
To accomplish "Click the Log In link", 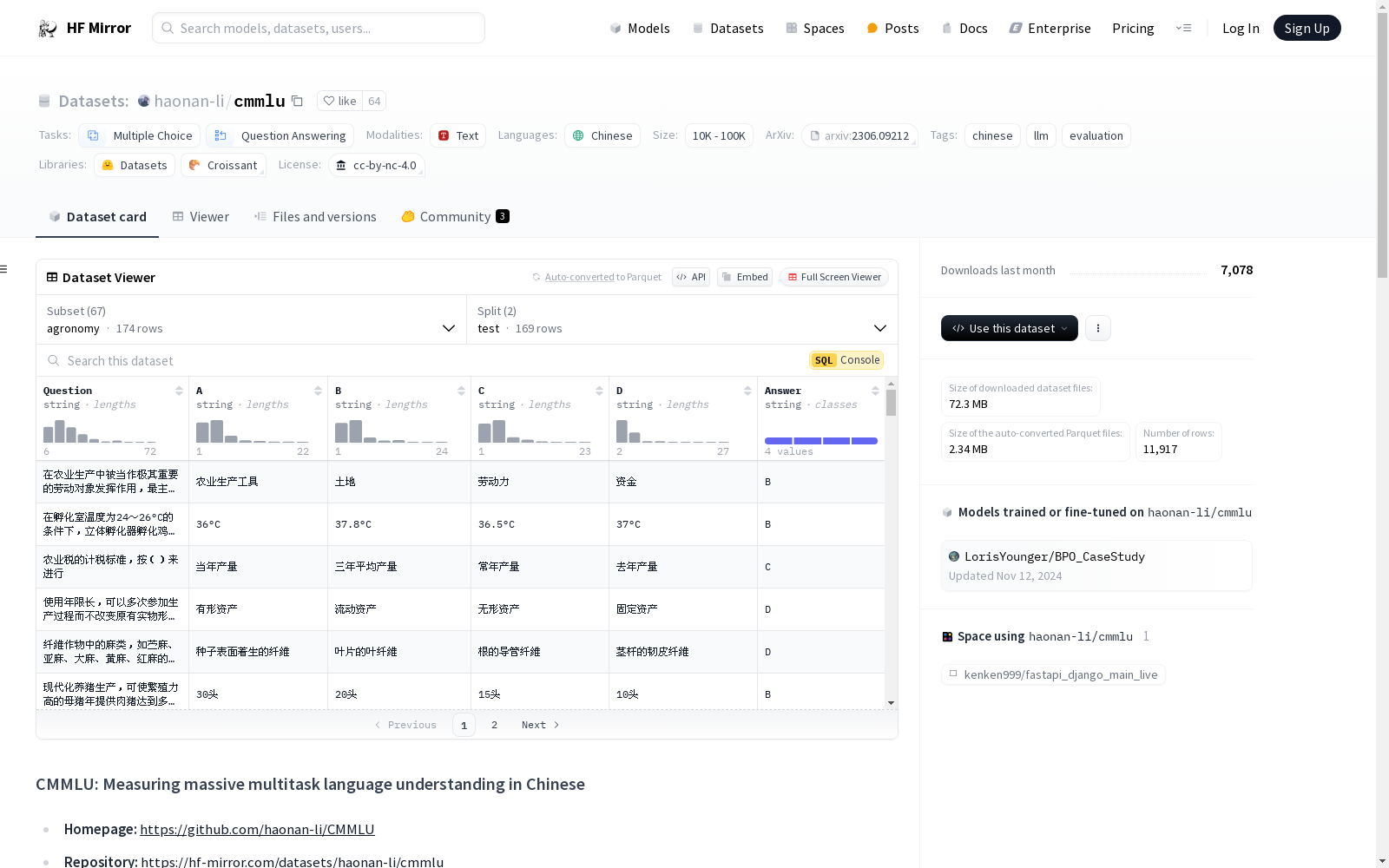I will [x=1241, y=28].
